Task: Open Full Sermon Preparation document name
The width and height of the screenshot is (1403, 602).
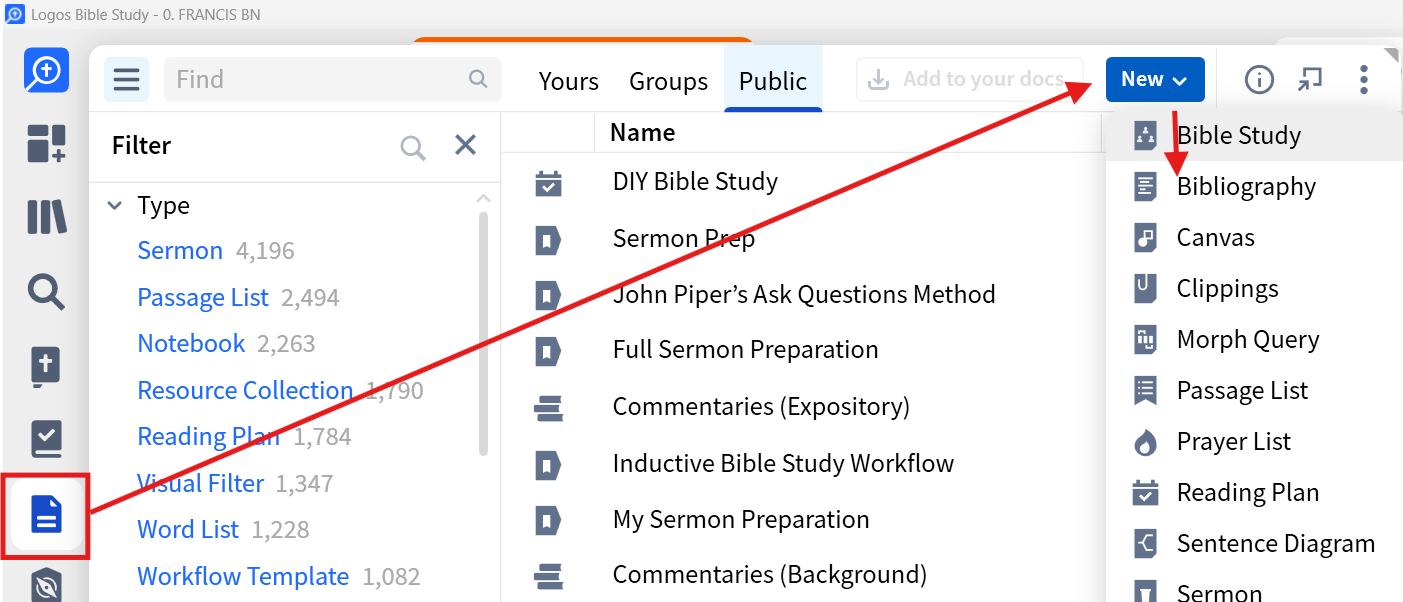Action: click(745, 349)
